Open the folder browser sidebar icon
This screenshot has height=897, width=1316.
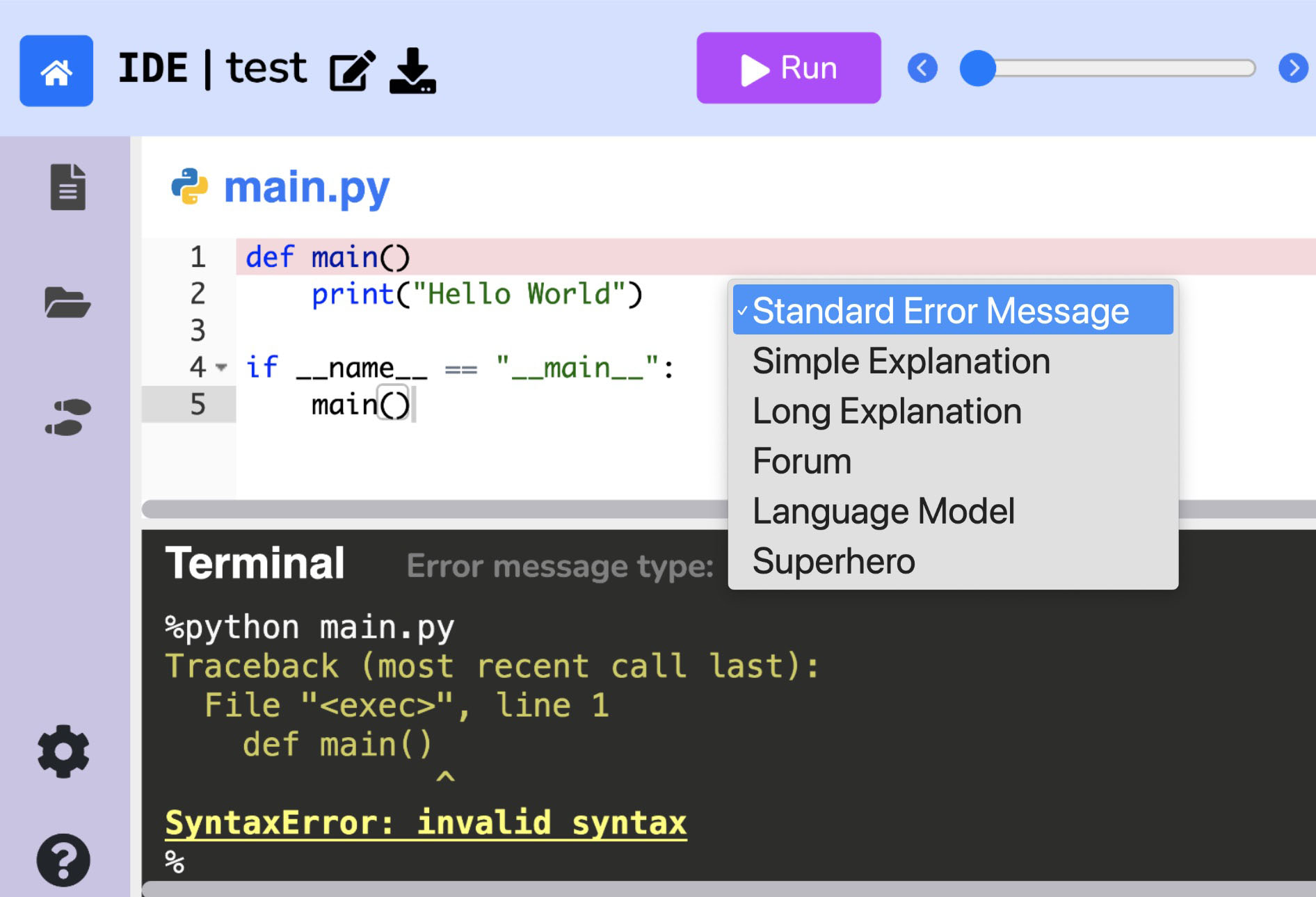tap(67, 302)
